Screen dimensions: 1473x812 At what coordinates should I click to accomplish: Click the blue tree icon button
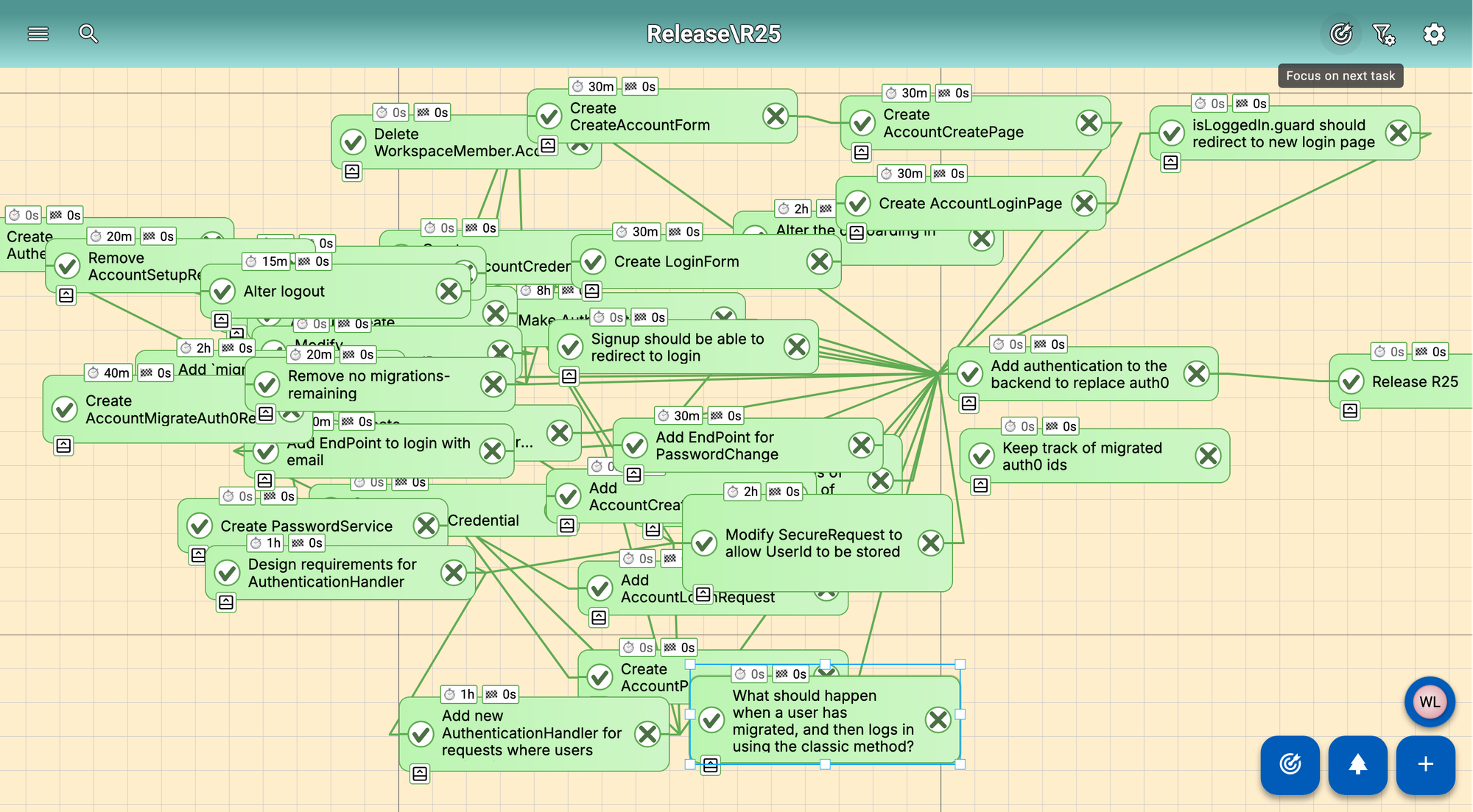pyautogui.click(x=1357, y=766)
